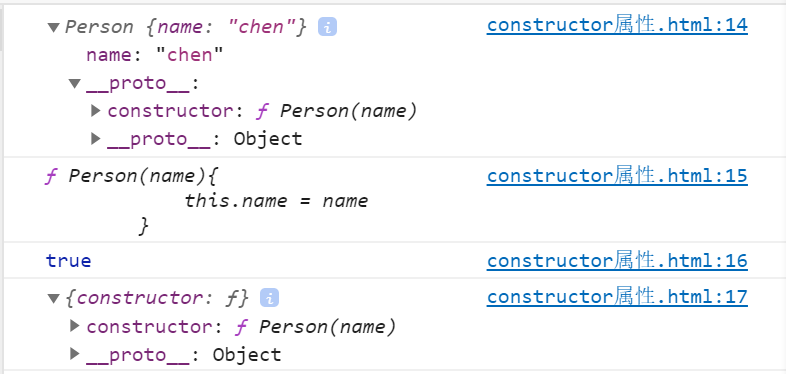
Task: Expand constructor: ƒ Person(name) in last object
Action: 75,326
